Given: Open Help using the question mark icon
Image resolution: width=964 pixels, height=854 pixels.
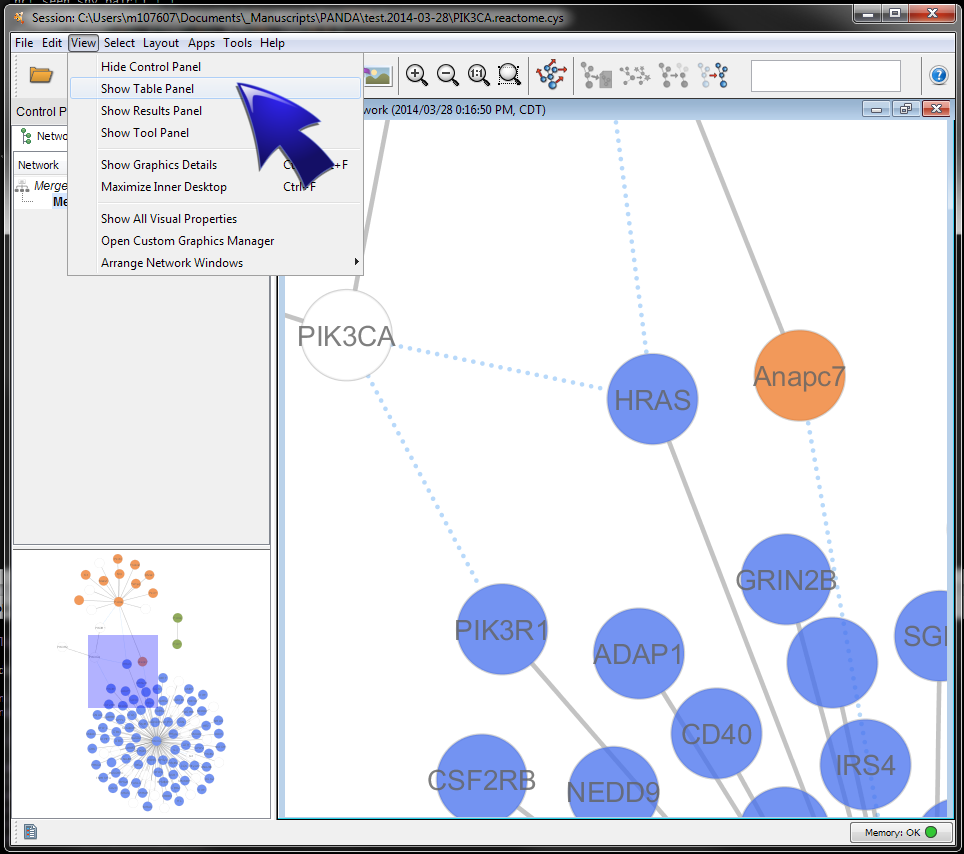Looking at the screenshot, I should coord(938,75).
